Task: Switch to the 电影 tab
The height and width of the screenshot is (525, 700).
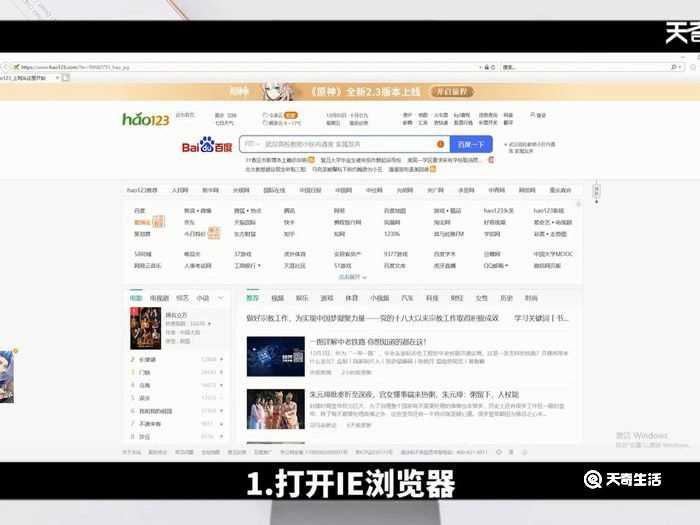Action: 136,298
